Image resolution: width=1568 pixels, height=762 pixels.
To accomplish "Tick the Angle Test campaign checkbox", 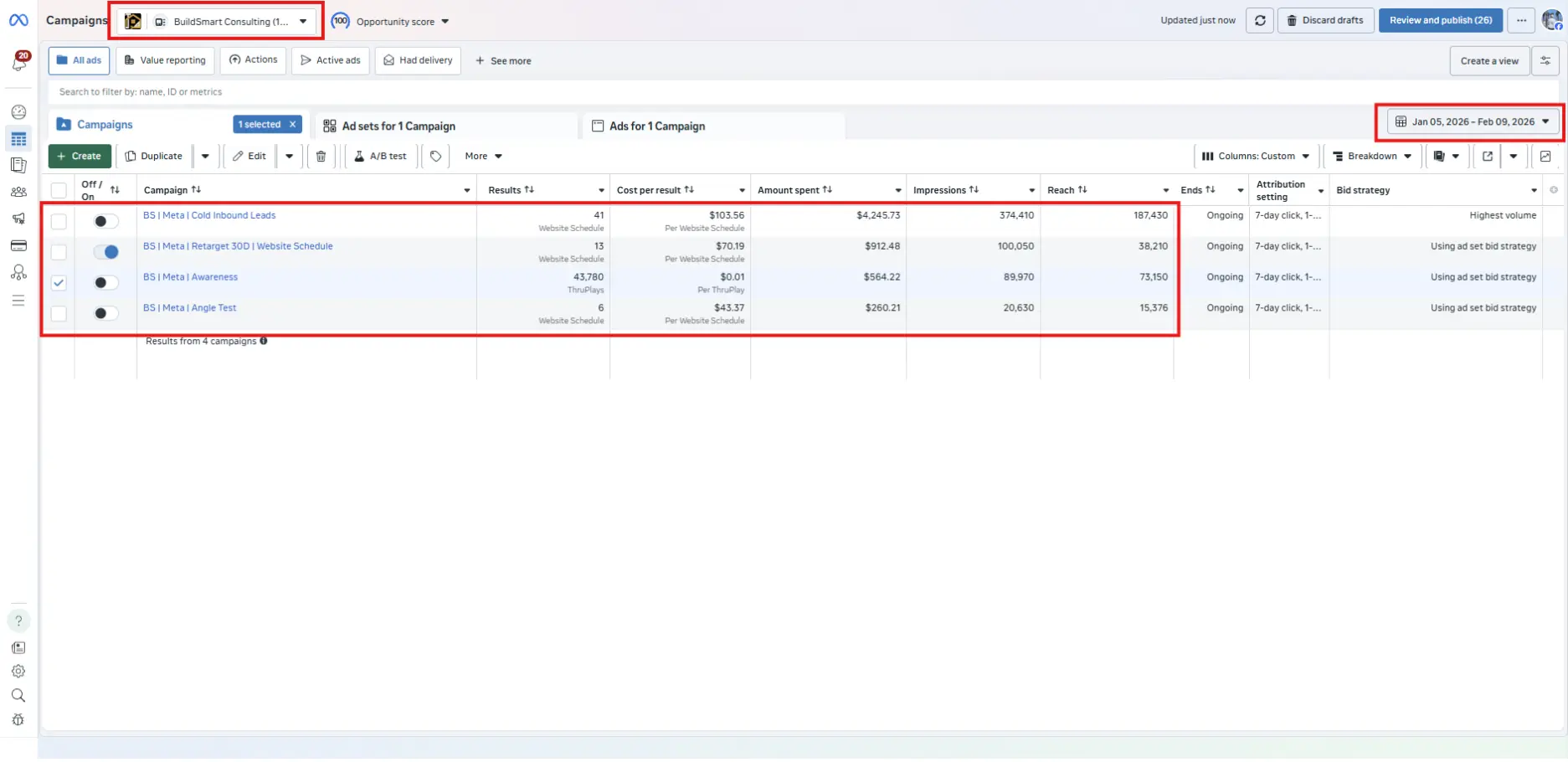I will (59, 314).
